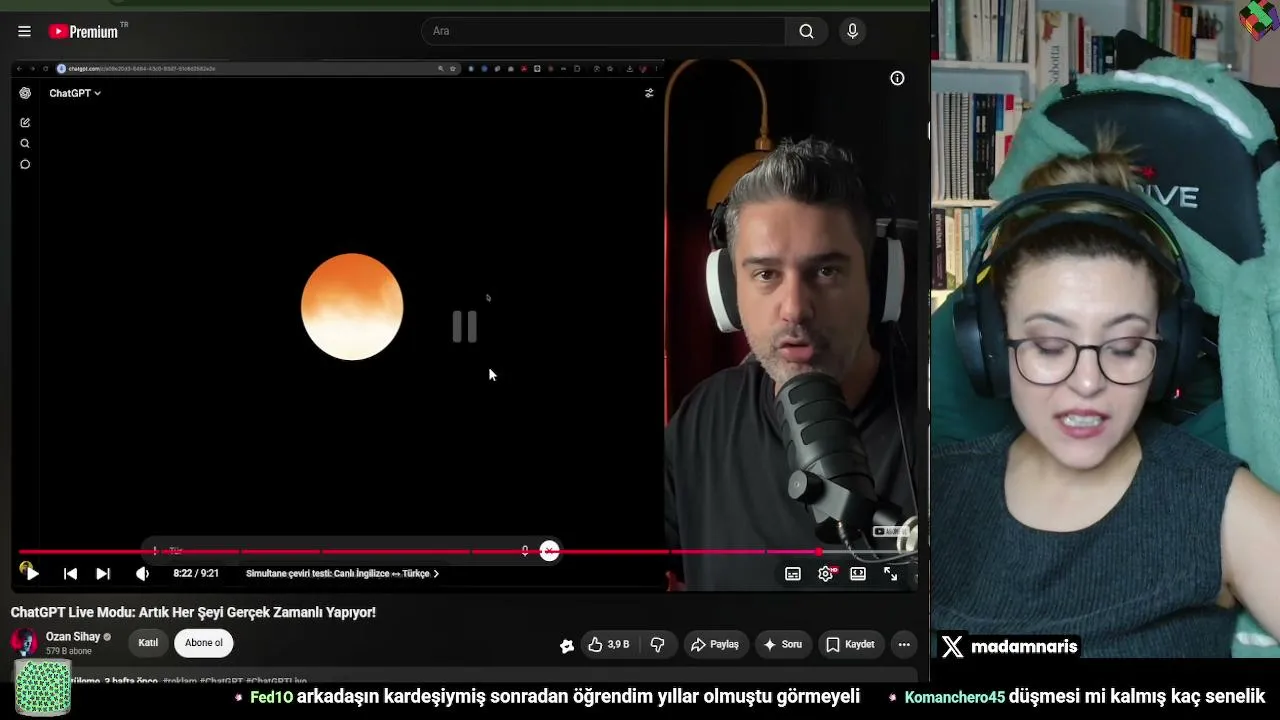Screen dimensions: 1280x720
Task: Click the orange voice orb
Action: point(352,306)
